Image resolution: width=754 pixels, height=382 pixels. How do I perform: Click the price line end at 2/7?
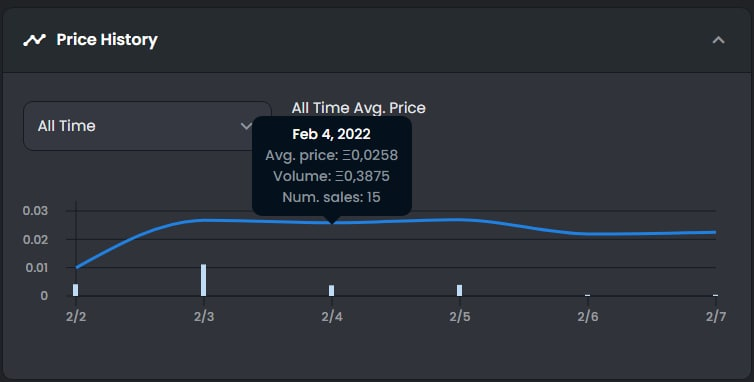(715, 232)
